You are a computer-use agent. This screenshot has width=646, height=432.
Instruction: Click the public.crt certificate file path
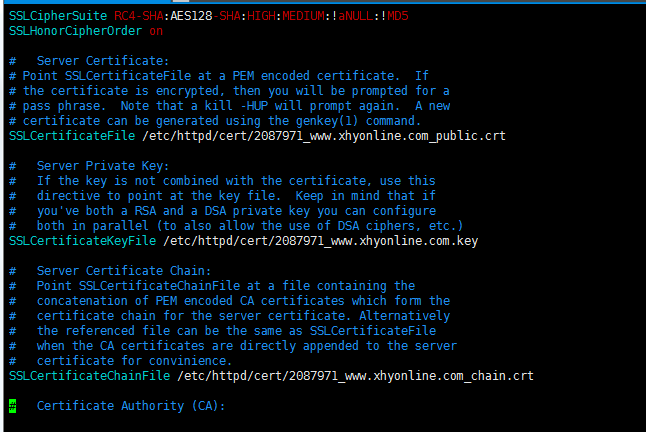[324, 136]
